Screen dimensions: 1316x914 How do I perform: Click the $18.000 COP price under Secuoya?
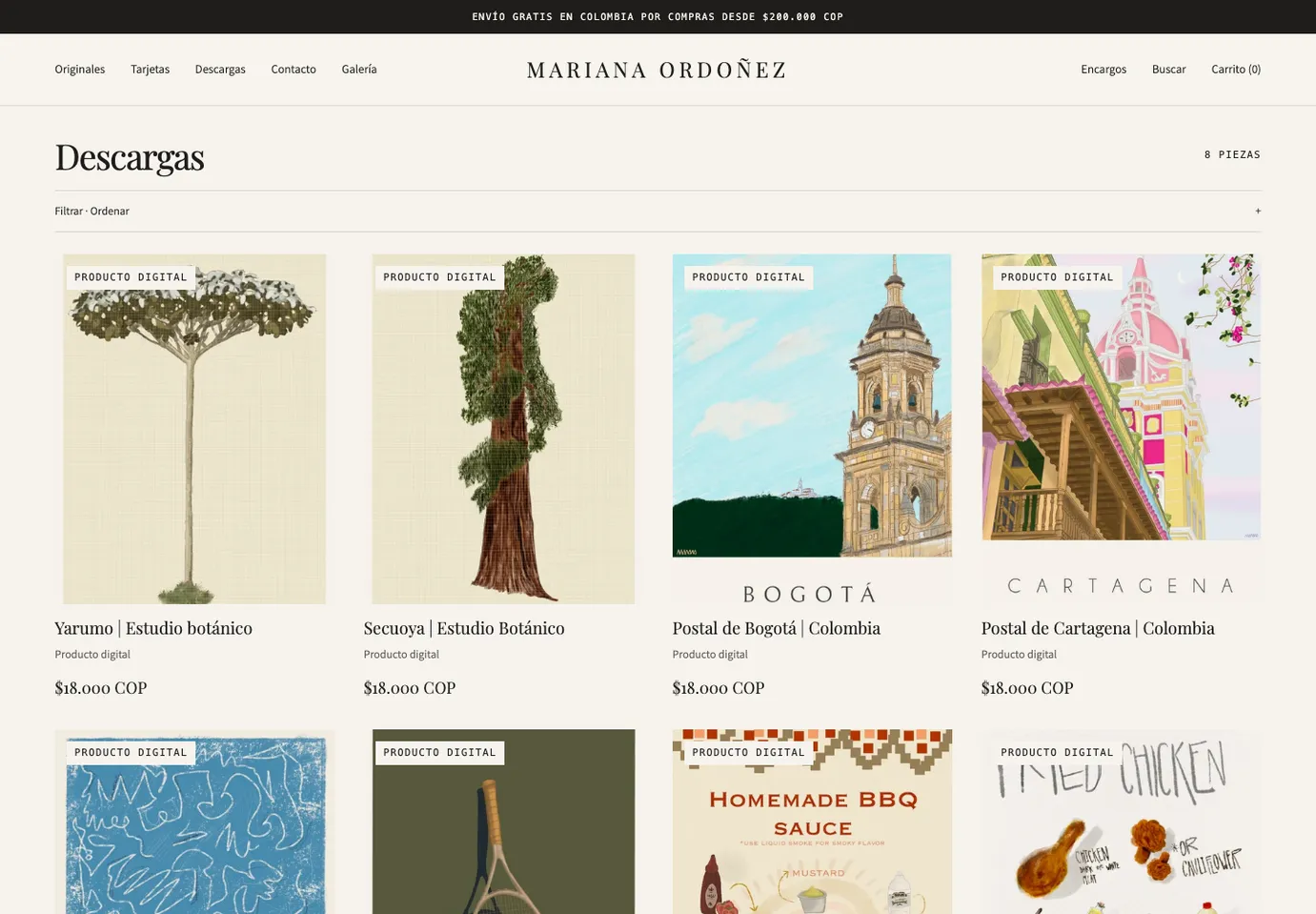[410, 688]
